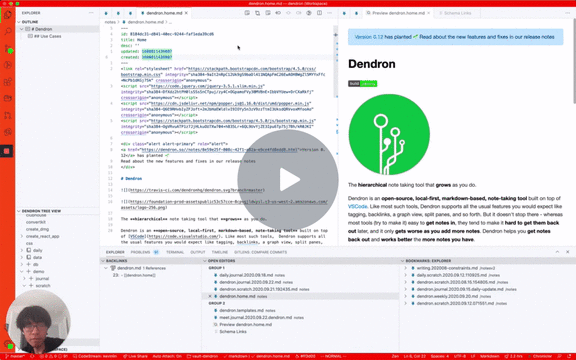This screenshot has height=360, width=576.
Task: Click the Explorer icon in activity bar
Action: (7, 15)
